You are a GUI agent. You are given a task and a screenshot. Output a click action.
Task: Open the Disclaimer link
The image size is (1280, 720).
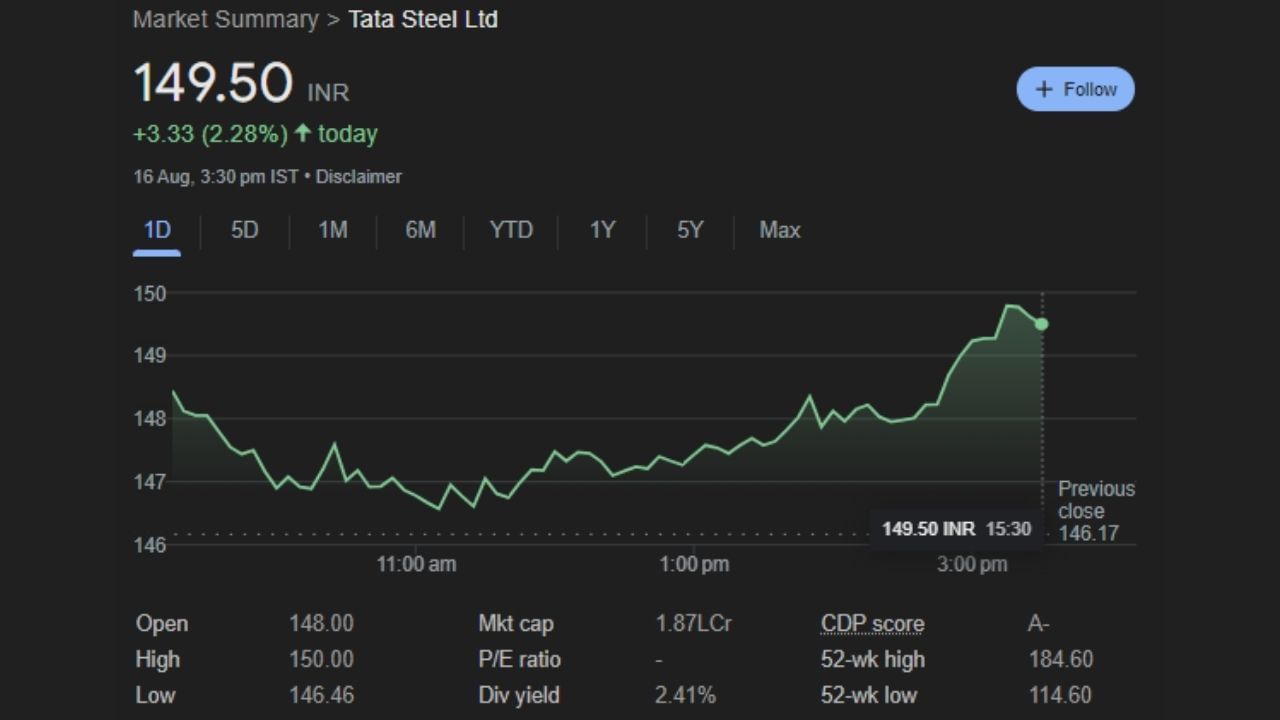click(359, 177)
